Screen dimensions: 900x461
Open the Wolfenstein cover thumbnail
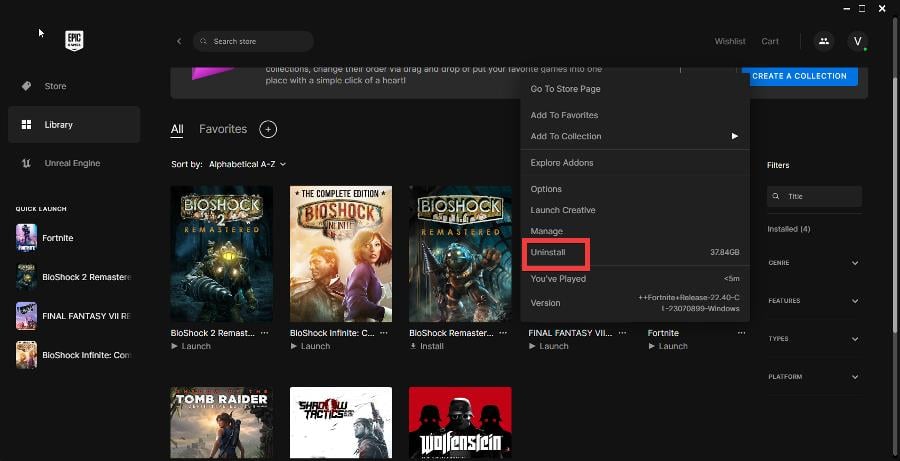tap(460, 423)
